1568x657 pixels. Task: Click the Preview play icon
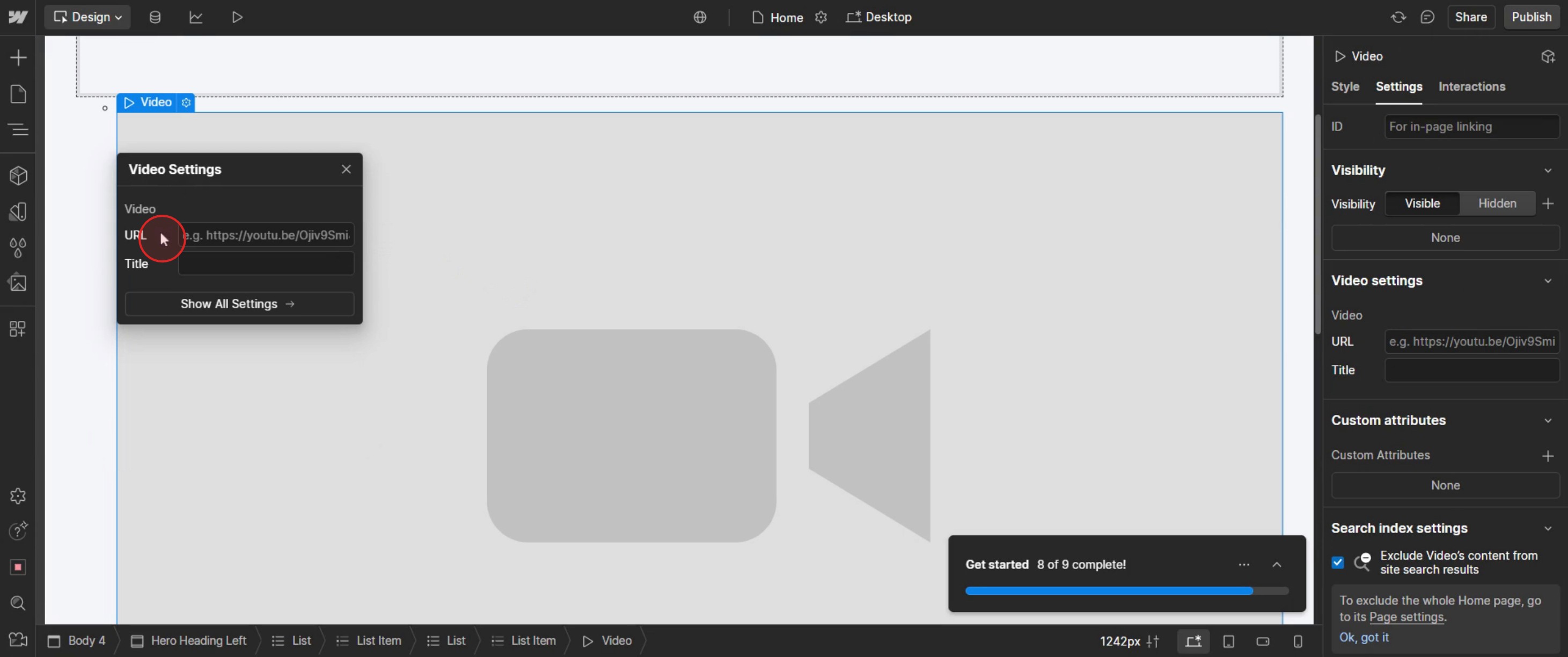(x=237, y=17)
